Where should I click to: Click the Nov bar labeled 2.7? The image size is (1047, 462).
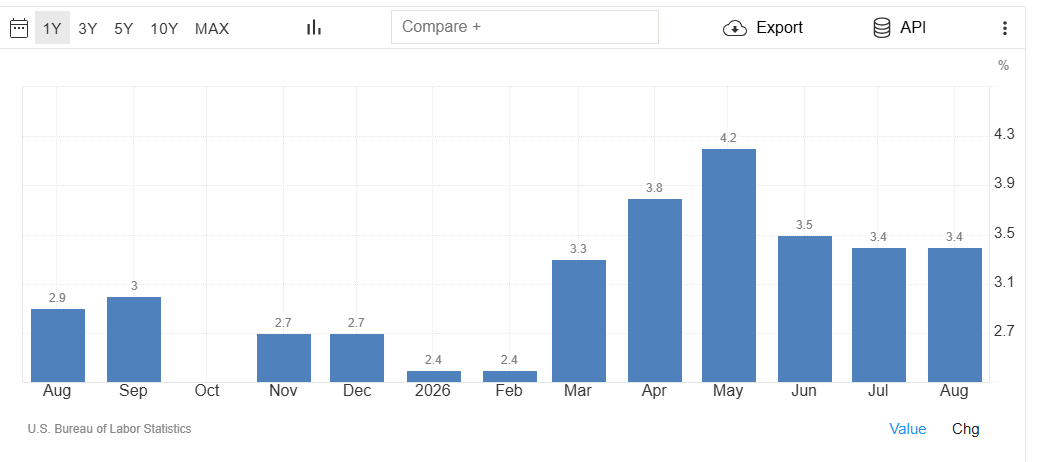(x=284, y=358)
